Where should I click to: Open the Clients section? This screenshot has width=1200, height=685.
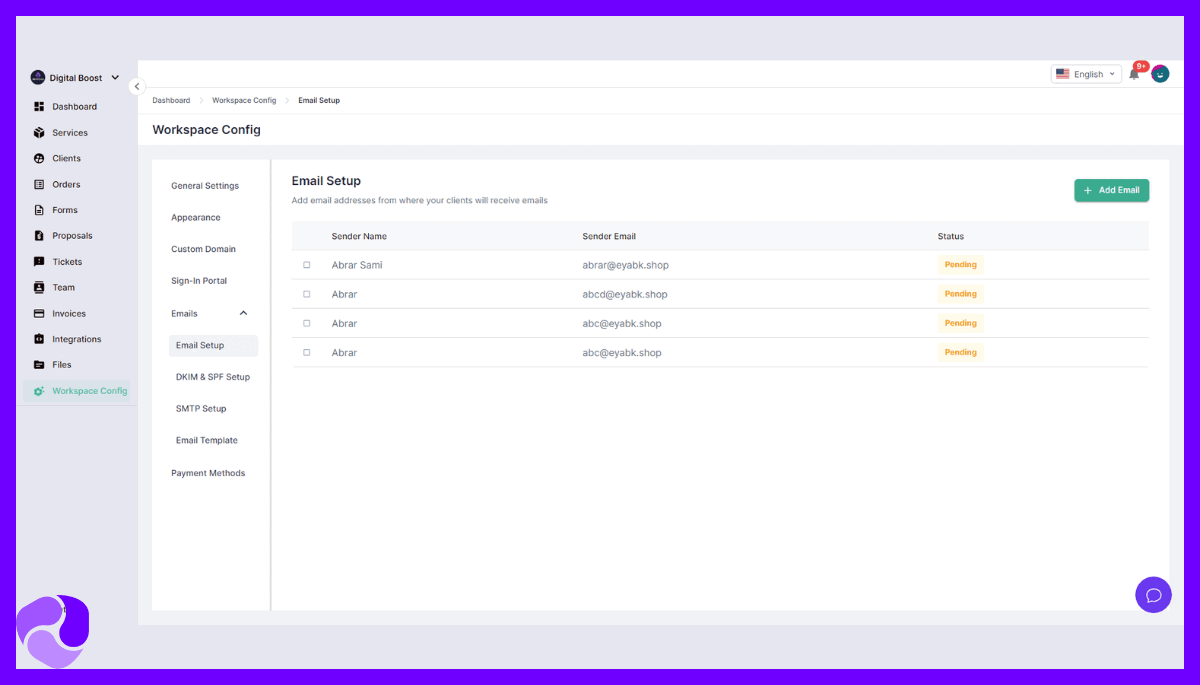click(x=66, y=158)
